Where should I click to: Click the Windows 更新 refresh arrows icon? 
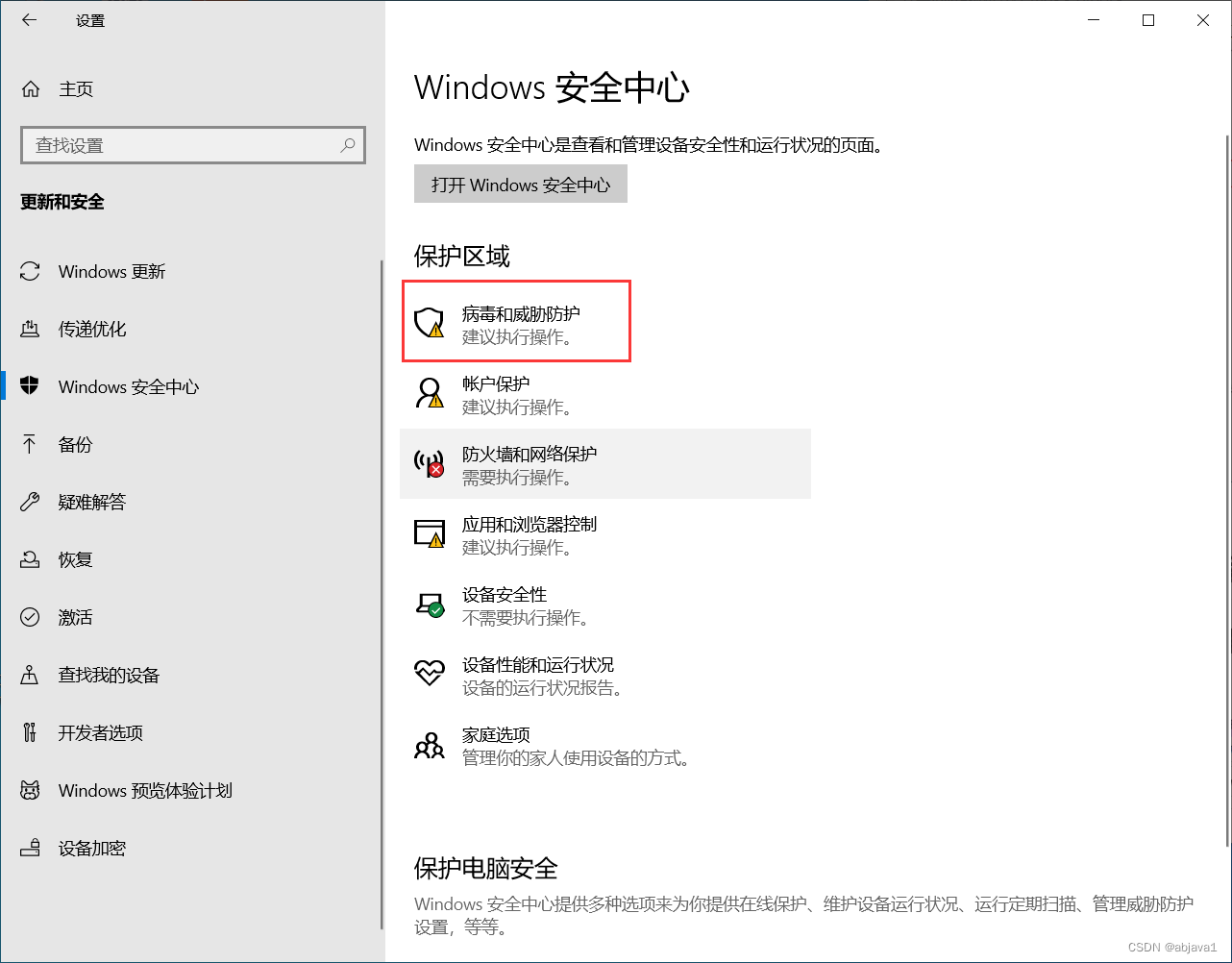tap(31, 272)
